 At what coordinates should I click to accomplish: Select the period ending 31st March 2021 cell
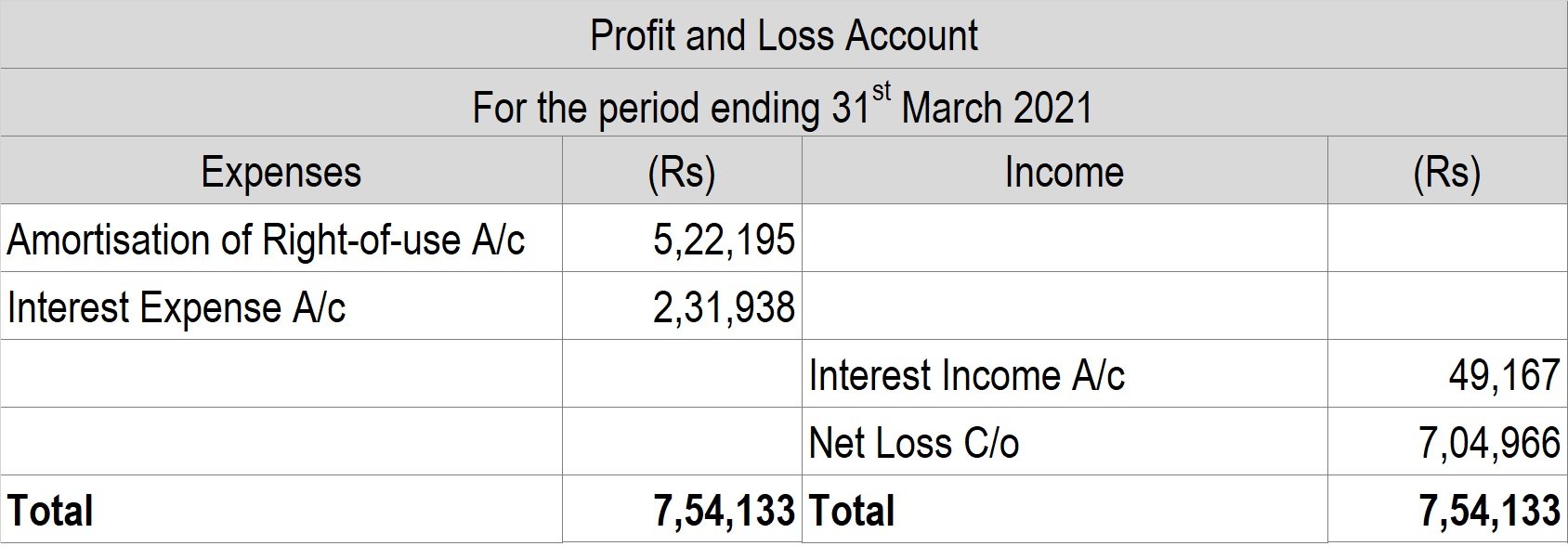click(x=784, y=103)
